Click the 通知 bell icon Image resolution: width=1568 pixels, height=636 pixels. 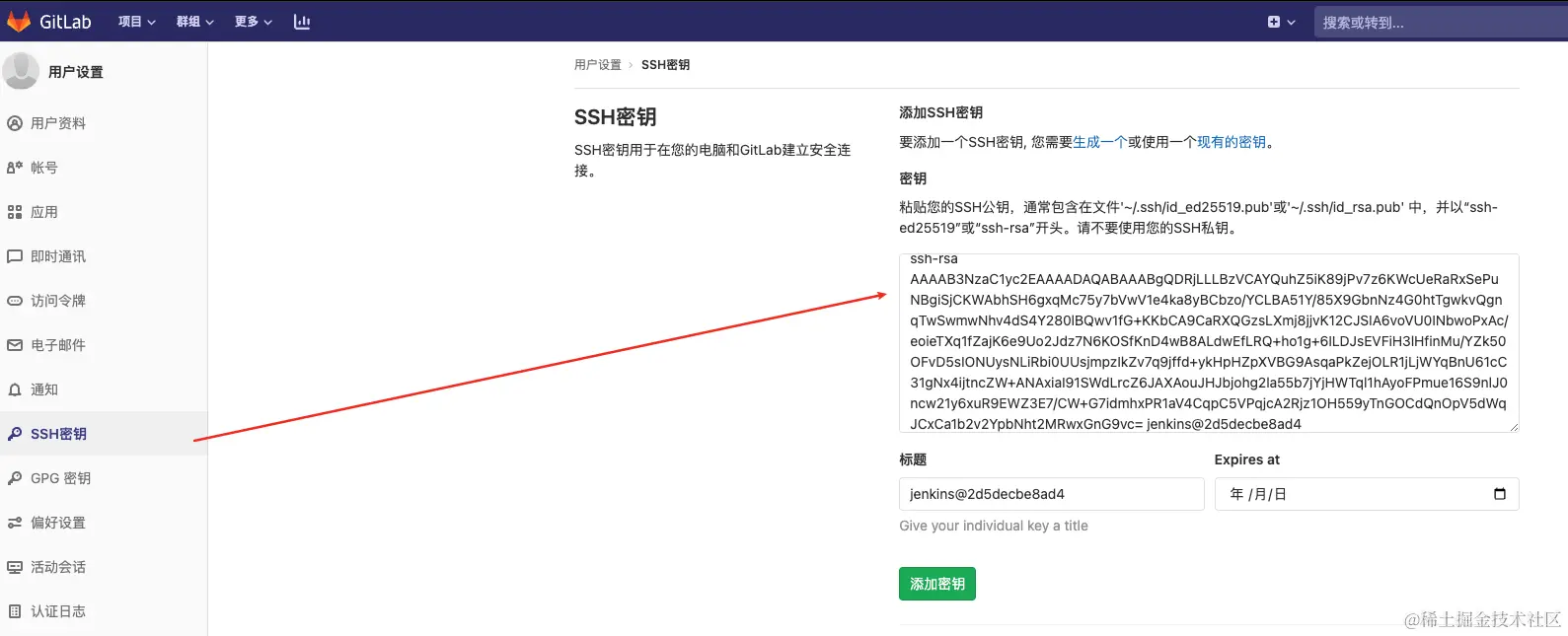[15, 389]
